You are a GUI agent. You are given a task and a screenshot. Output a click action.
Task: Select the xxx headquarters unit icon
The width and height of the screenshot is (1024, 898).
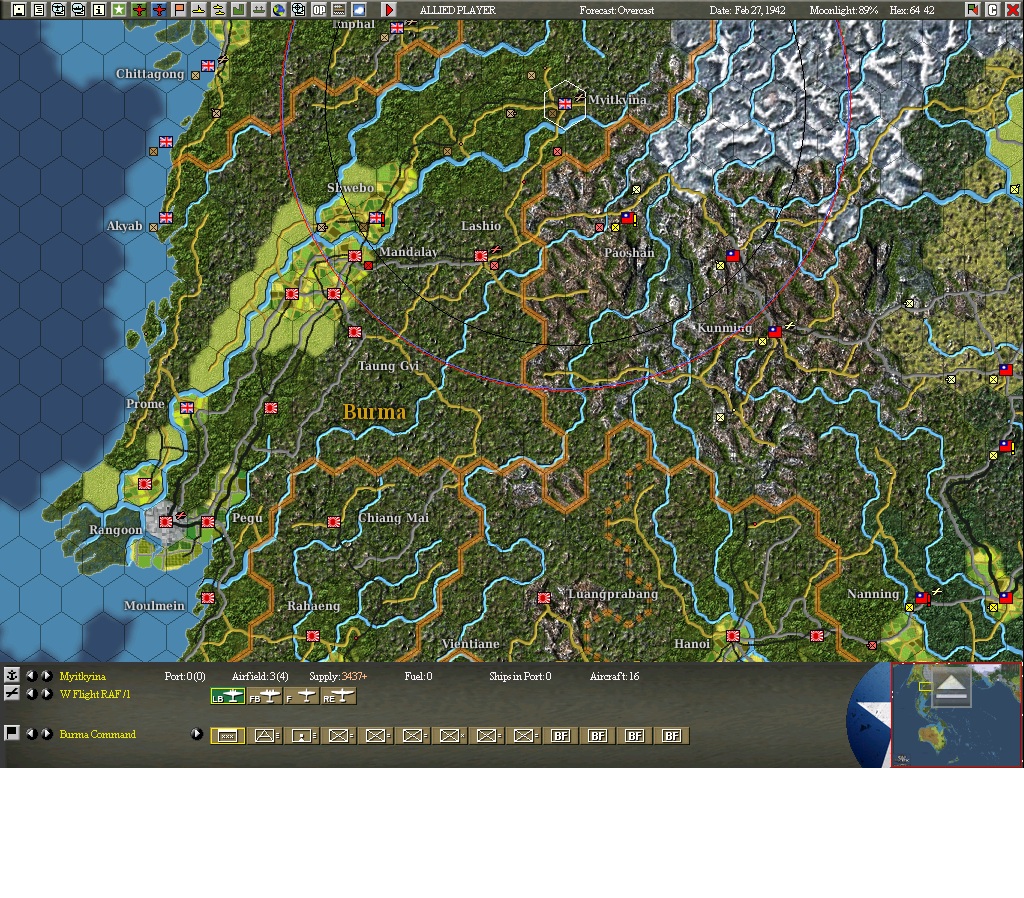coord(227,736)
